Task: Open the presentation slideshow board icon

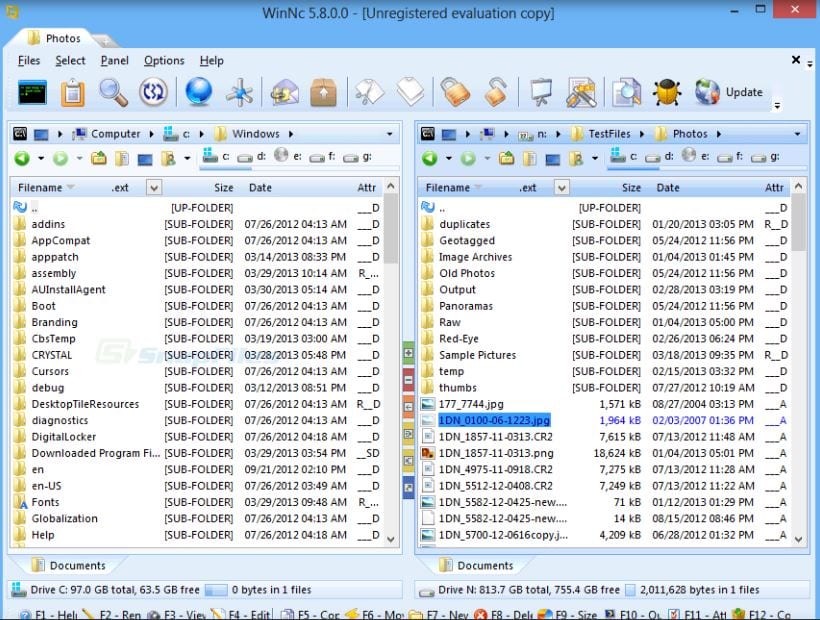Action: pos(541,93)
